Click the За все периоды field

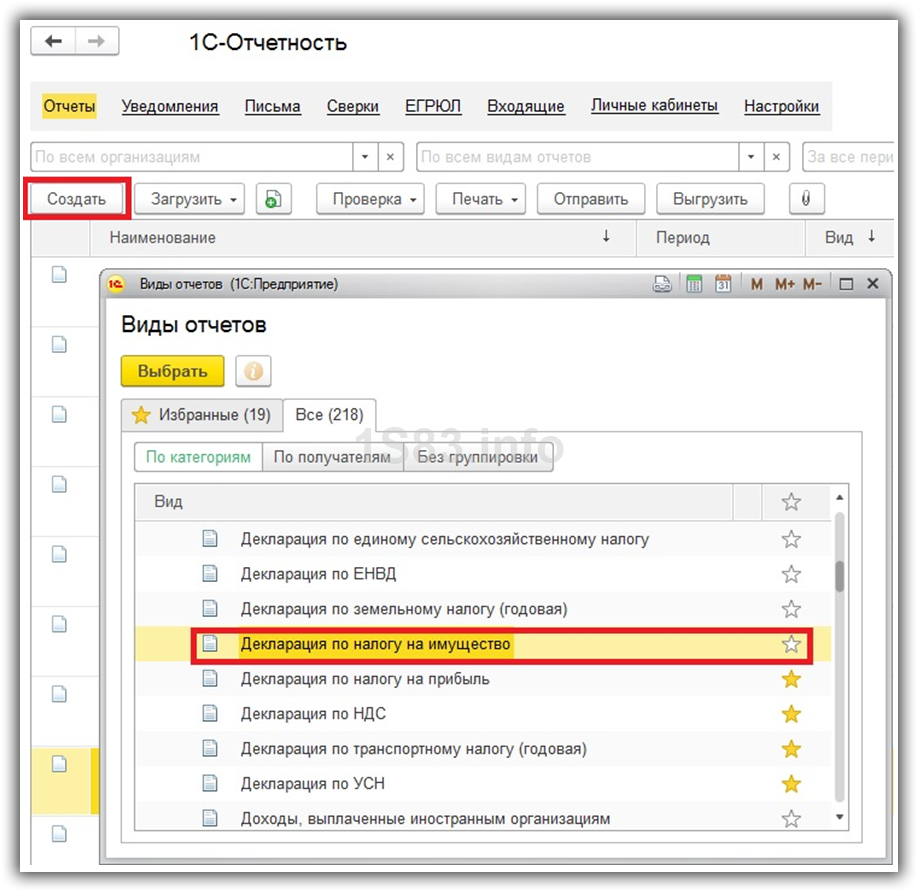point(848,157)
